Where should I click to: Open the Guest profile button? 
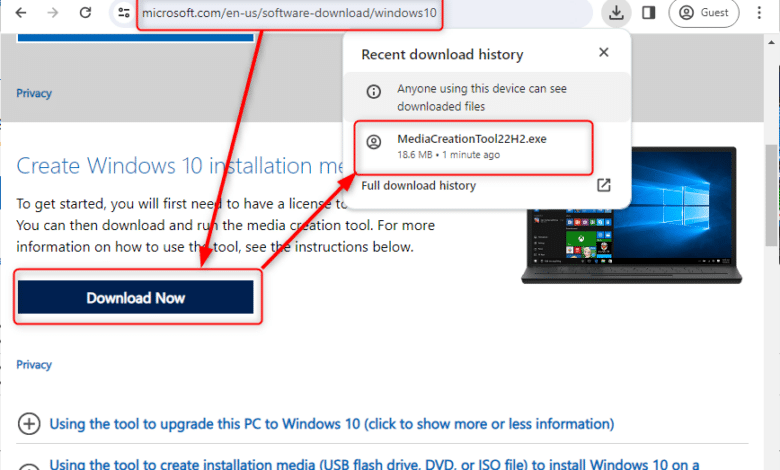pyautogui.click(x=704, y=13)
